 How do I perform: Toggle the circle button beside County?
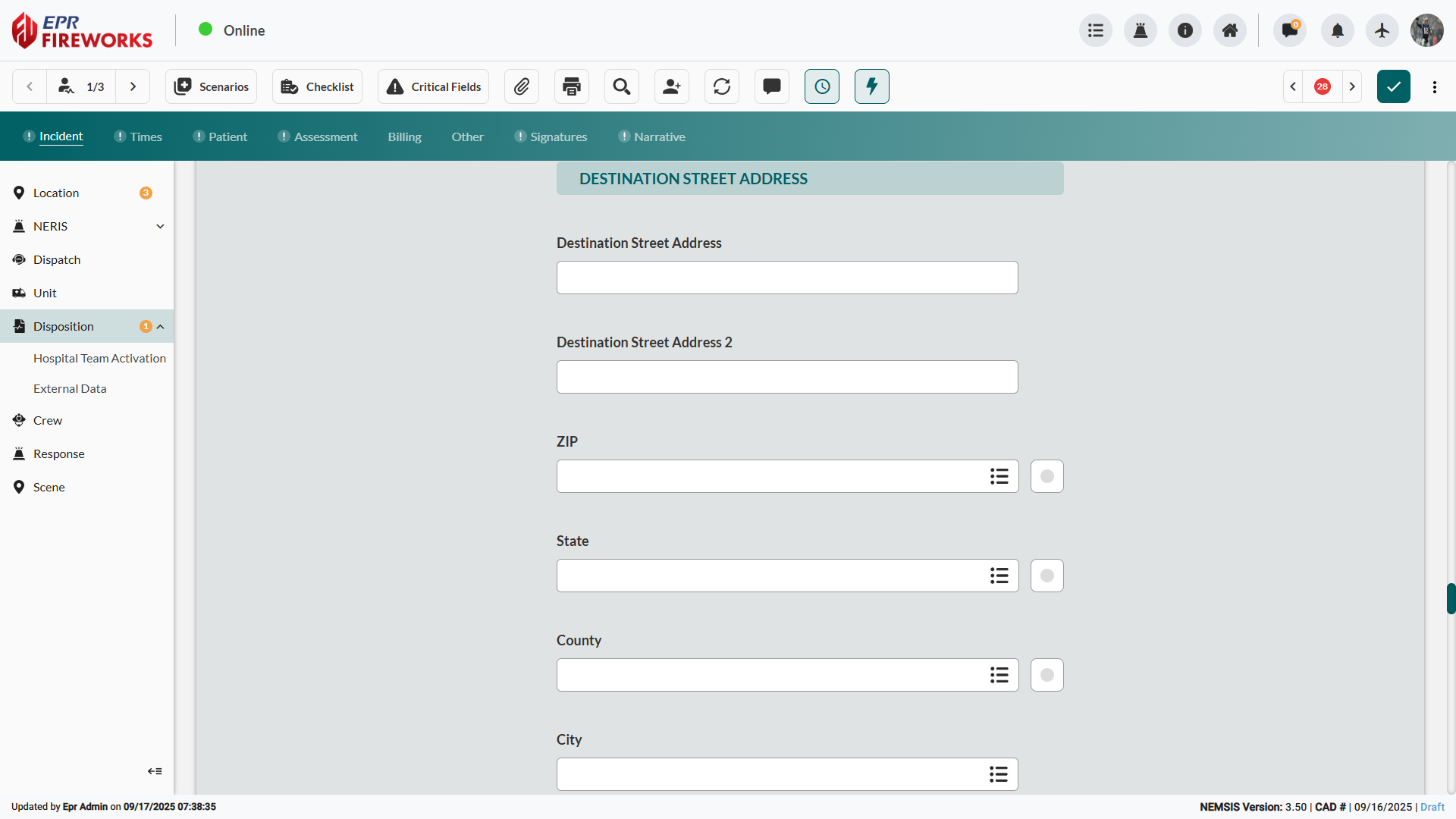click(x=1047, y=675)
